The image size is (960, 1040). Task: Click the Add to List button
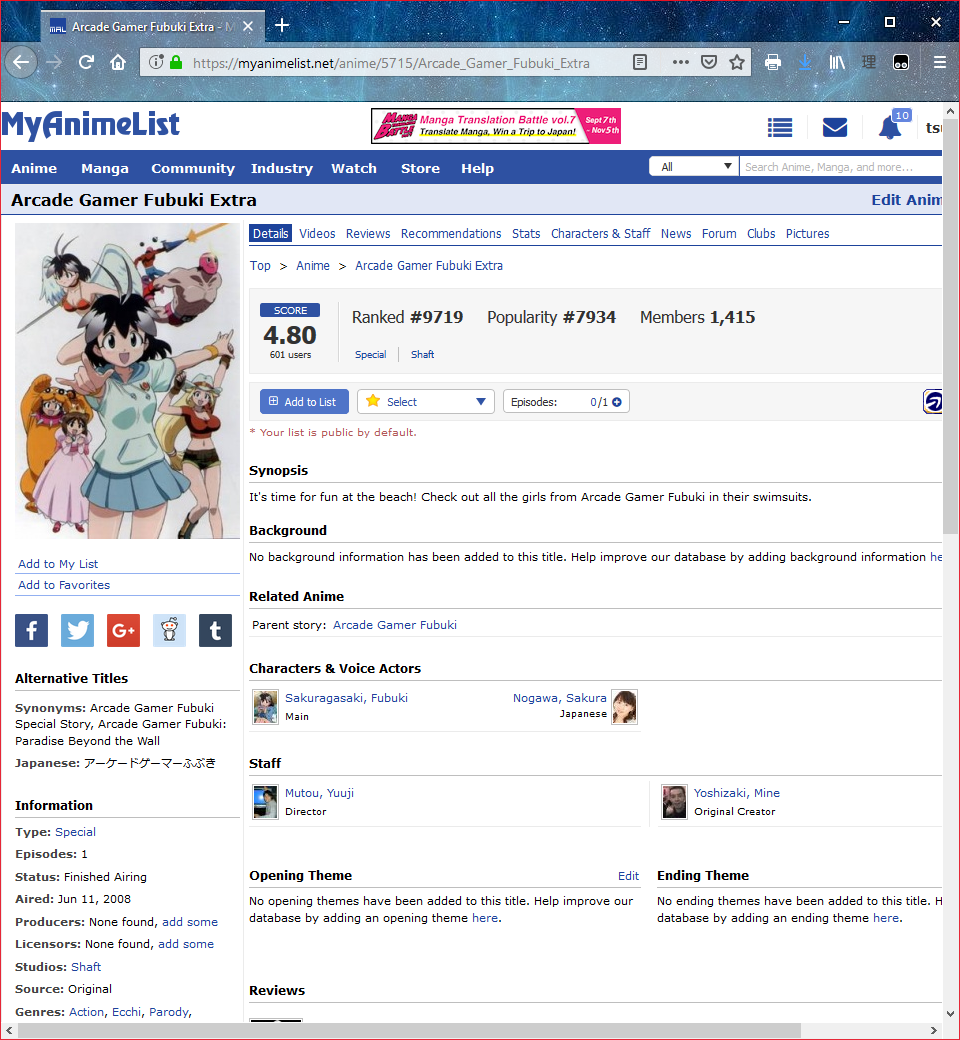[x=305, y=402]
